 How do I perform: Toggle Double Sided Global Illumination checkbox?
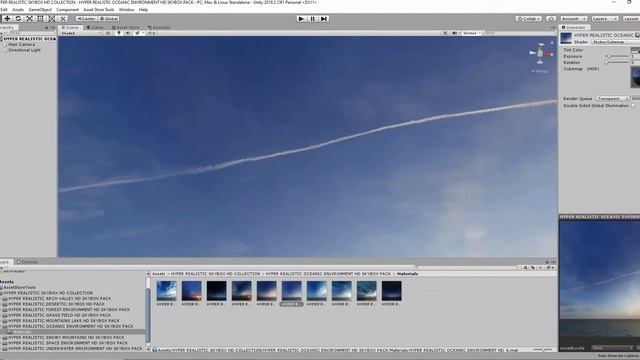633,105
